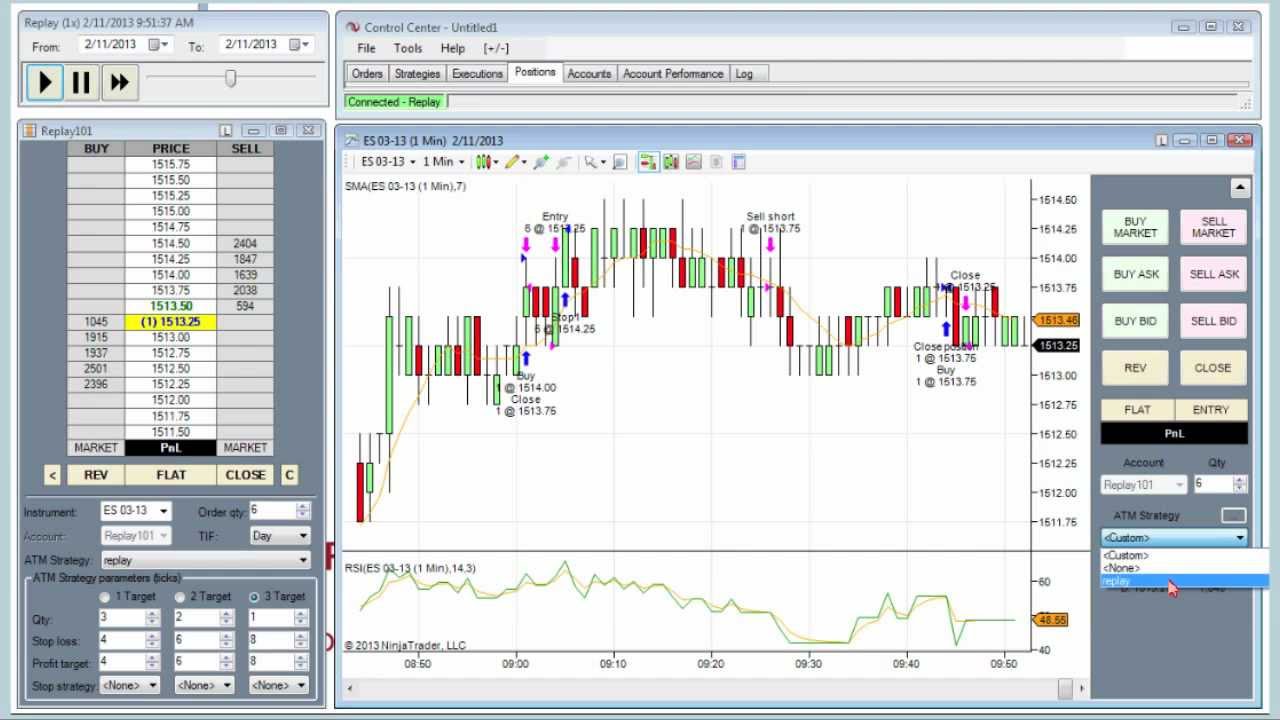Viewport: 1280px width, 720px height.
Task: Click the SELL BID button
Action: tap(1213, 321)
